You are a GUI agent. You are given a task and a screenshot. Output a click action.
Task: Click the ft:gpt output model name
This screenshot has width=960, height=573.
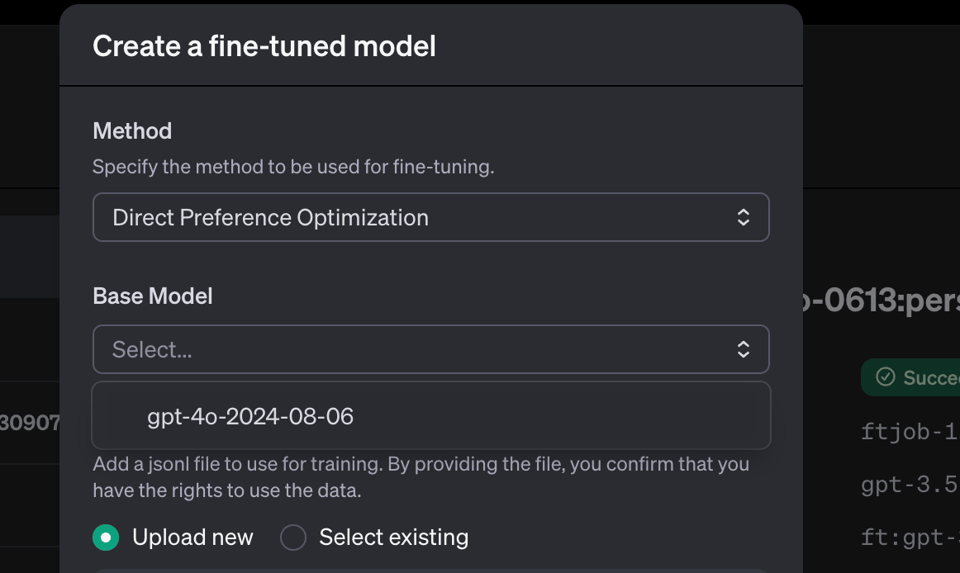(x=908, y=537)
